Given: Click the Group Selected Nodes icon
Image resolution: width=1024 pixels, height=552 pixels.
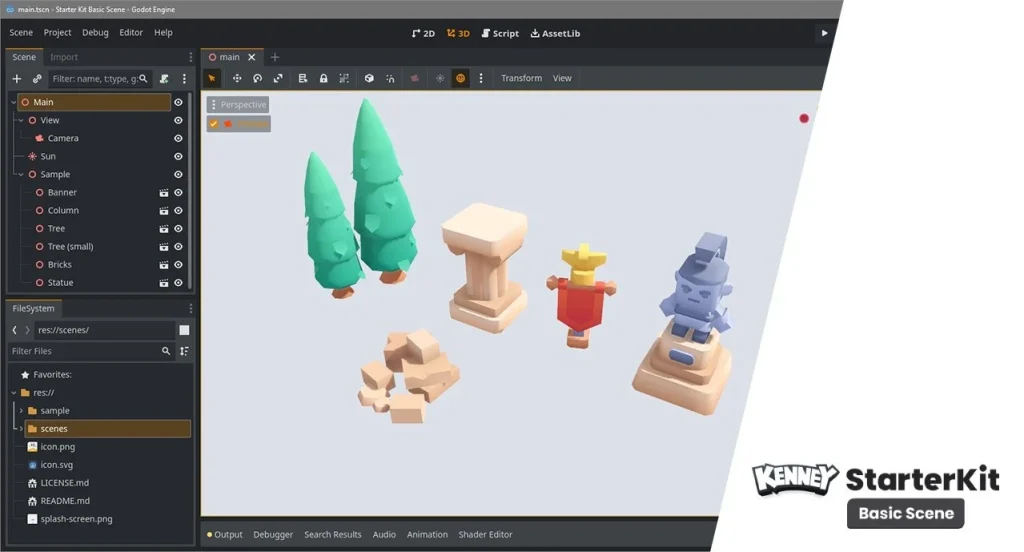Looking at the screenshot, I should pos(344,78).
